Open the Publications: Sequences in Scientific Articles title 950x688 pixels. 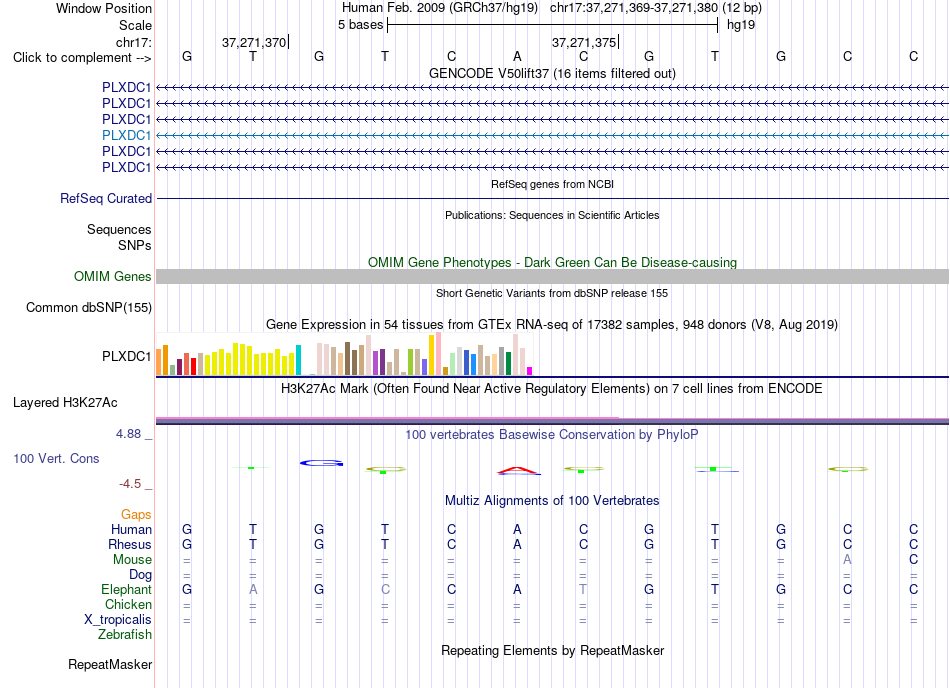(552, 215)
